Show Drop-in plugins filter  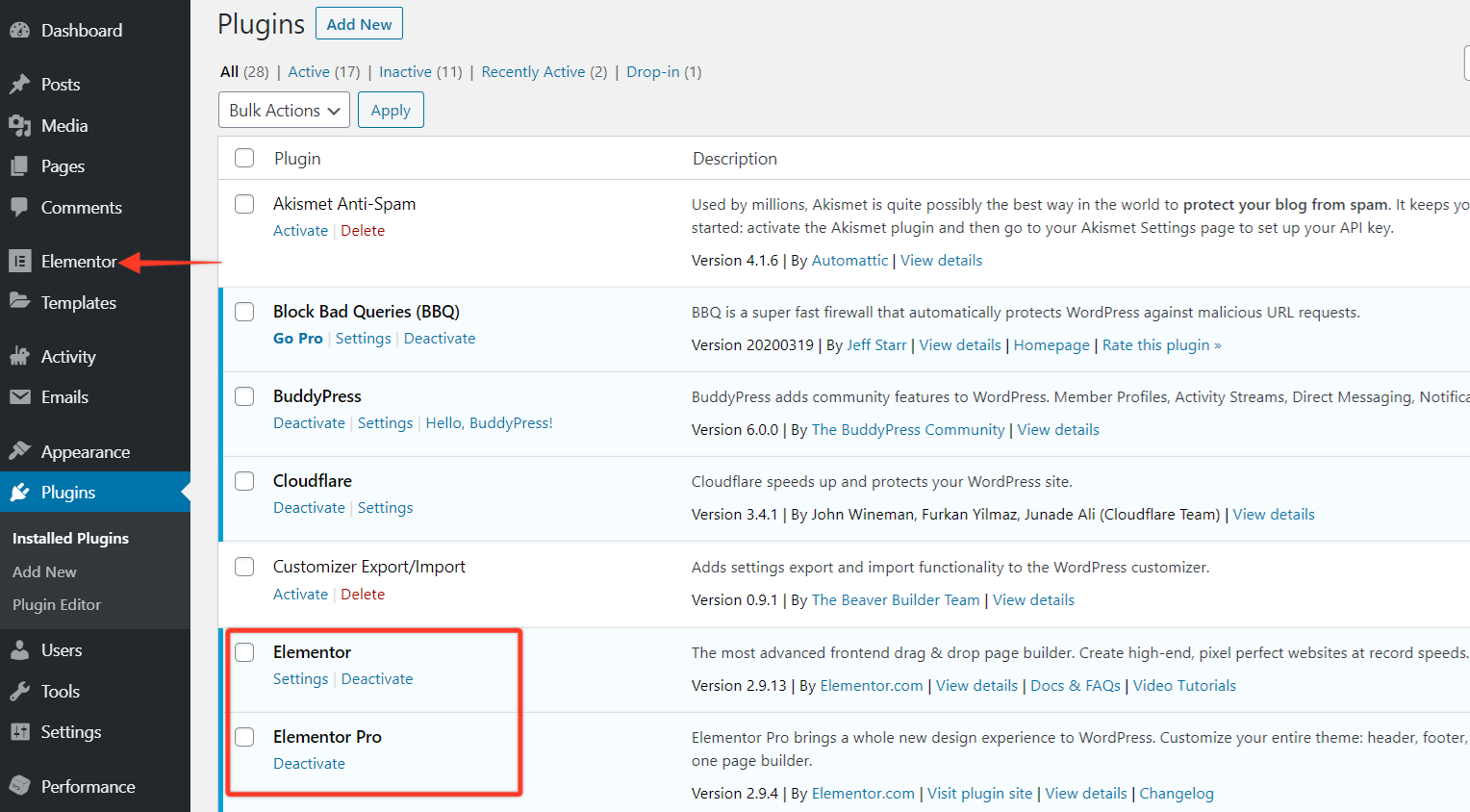click(664, 71)
